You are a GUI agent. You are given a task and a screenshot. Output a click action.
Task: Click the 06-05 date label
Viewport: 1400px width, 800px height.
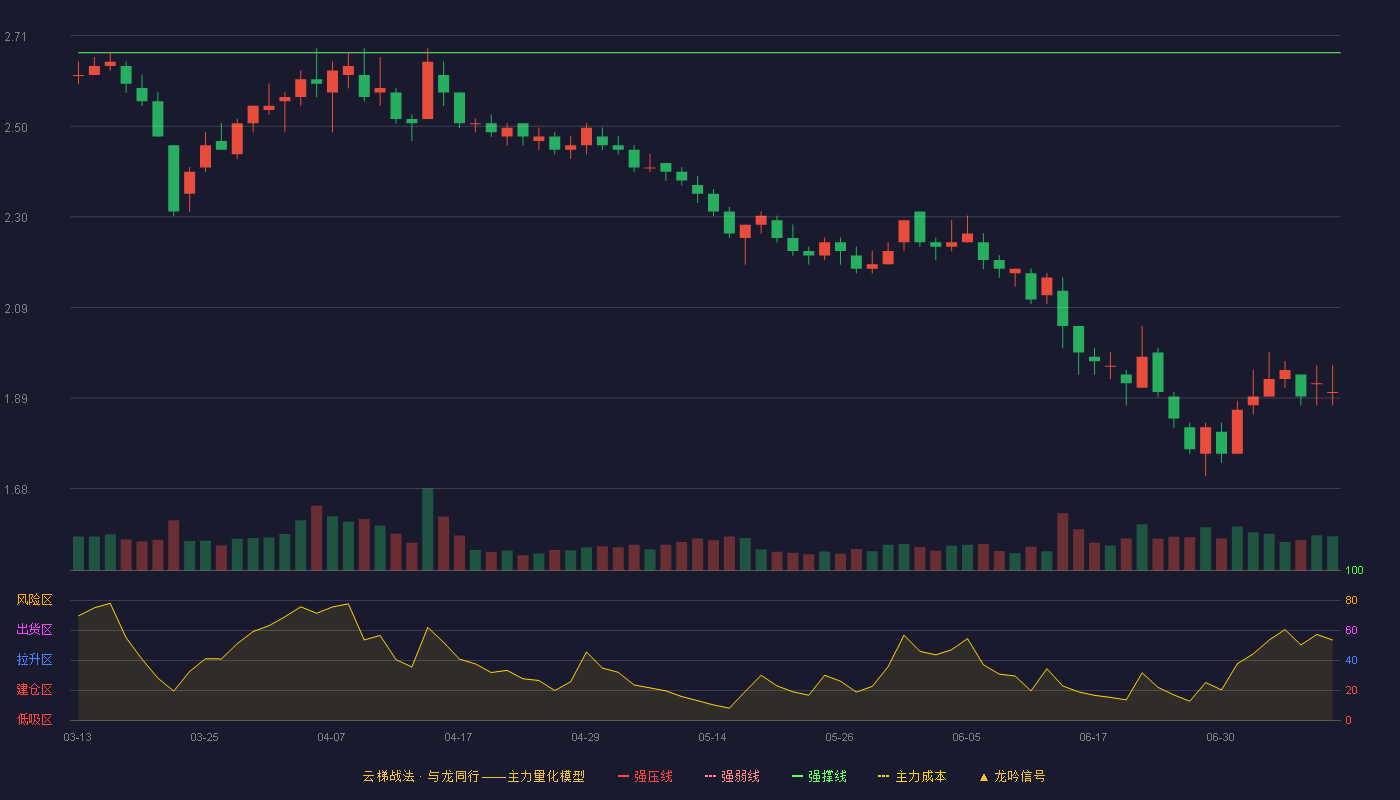pos(966,737)
